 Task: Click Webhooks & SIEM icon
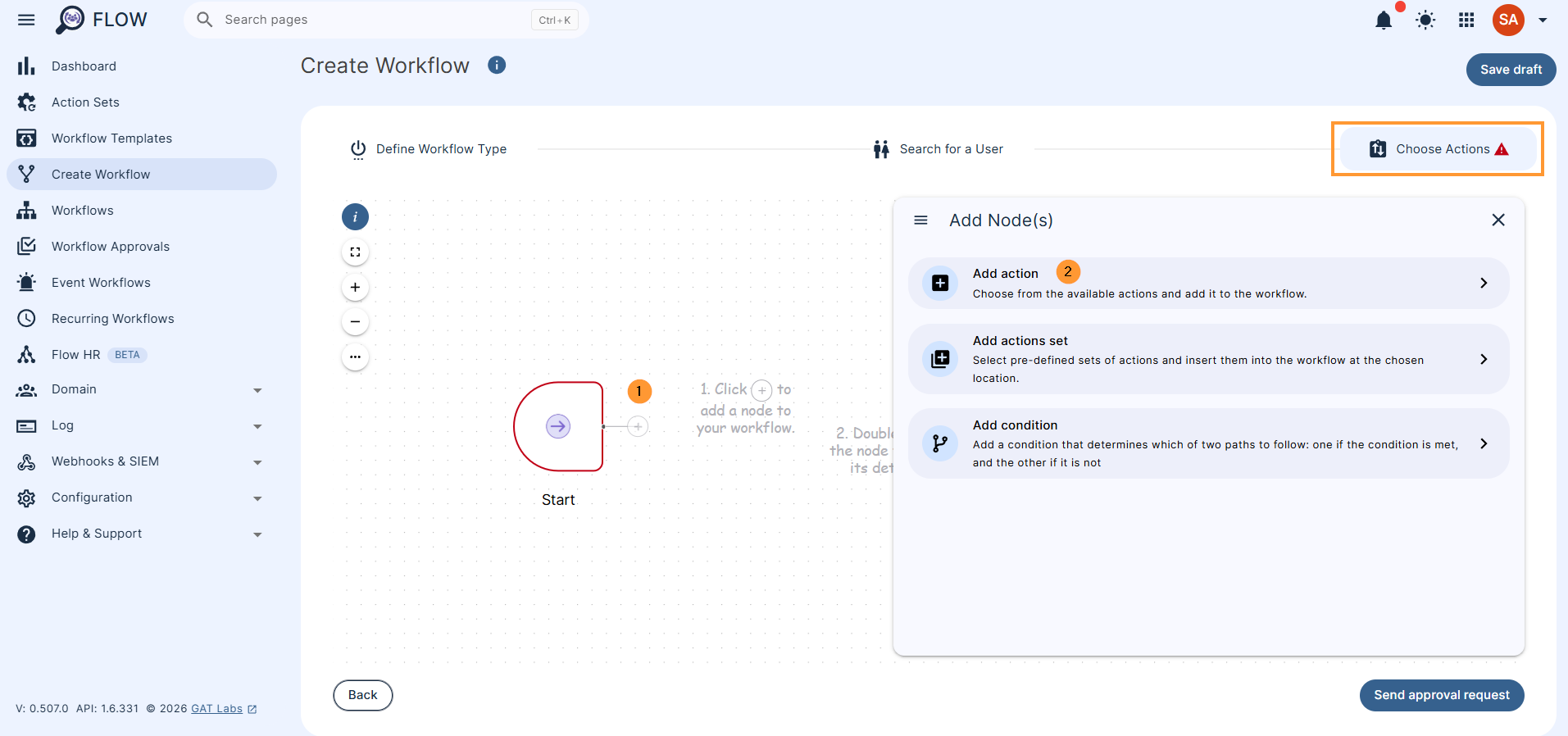26,462
